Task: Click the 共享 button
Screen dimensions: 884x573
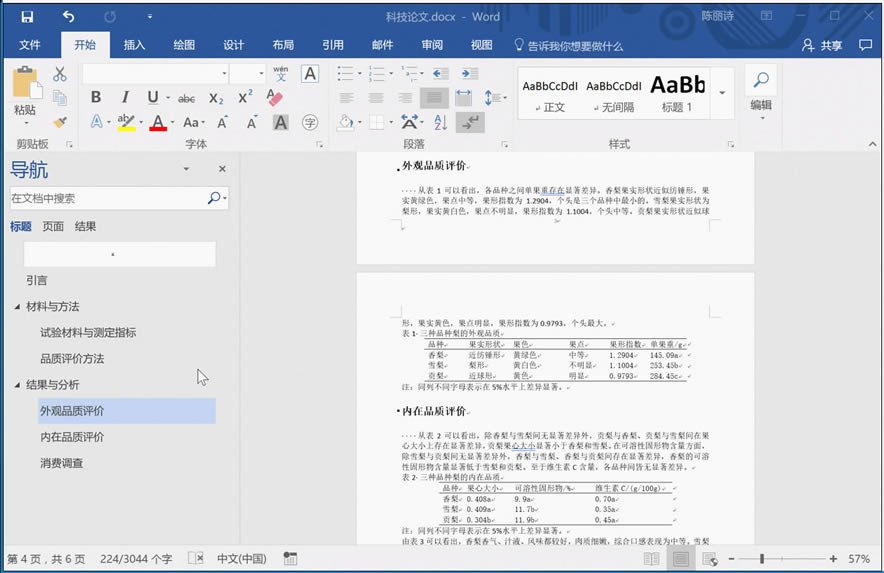Action: coord(822,45)
